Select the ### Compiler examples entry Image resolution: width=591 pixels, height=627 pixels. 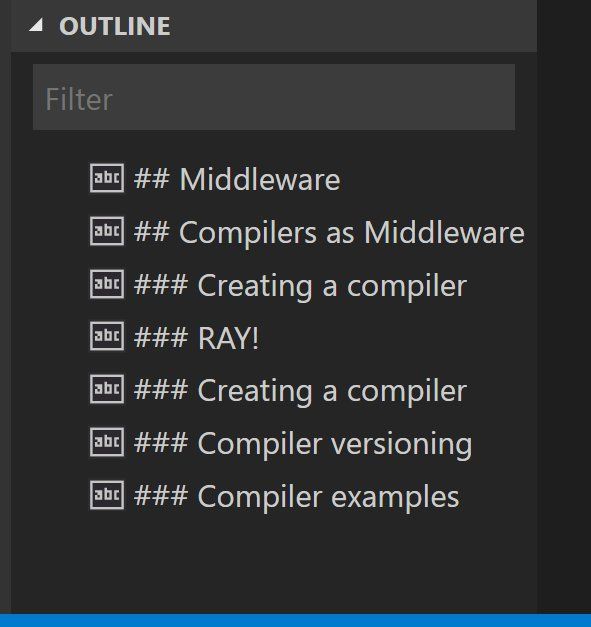tap(296, 496)
